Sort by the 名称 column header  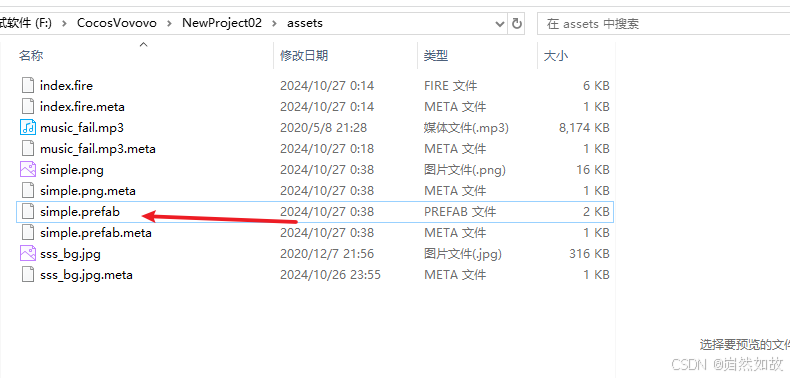point(31,55)
